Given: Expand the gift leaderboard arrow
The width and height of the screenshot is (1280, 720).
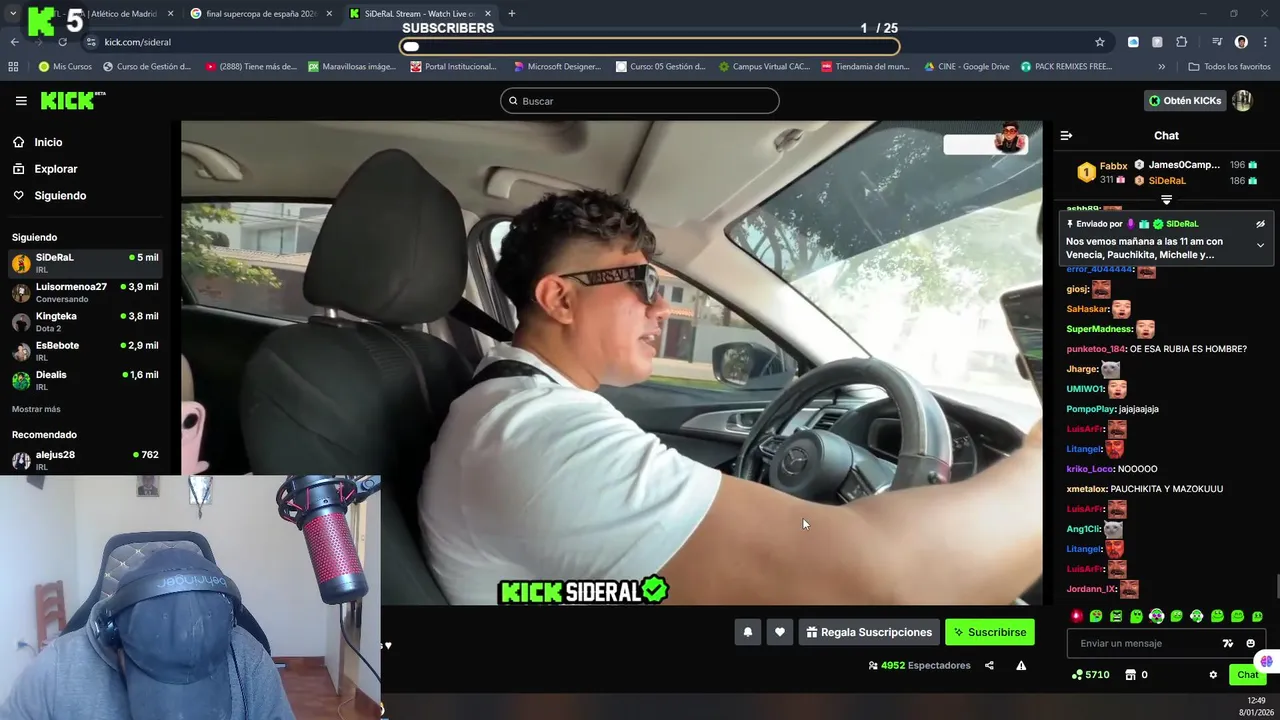Looking at the screenshot, I should pyautogui.click(x=1166, y=200).
